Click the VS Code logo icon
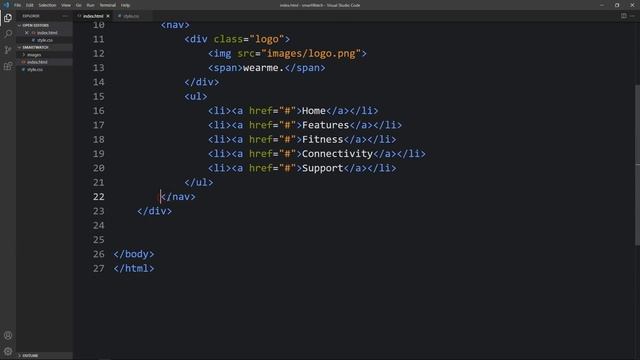 pyautogui.click(x=6, y=5)
